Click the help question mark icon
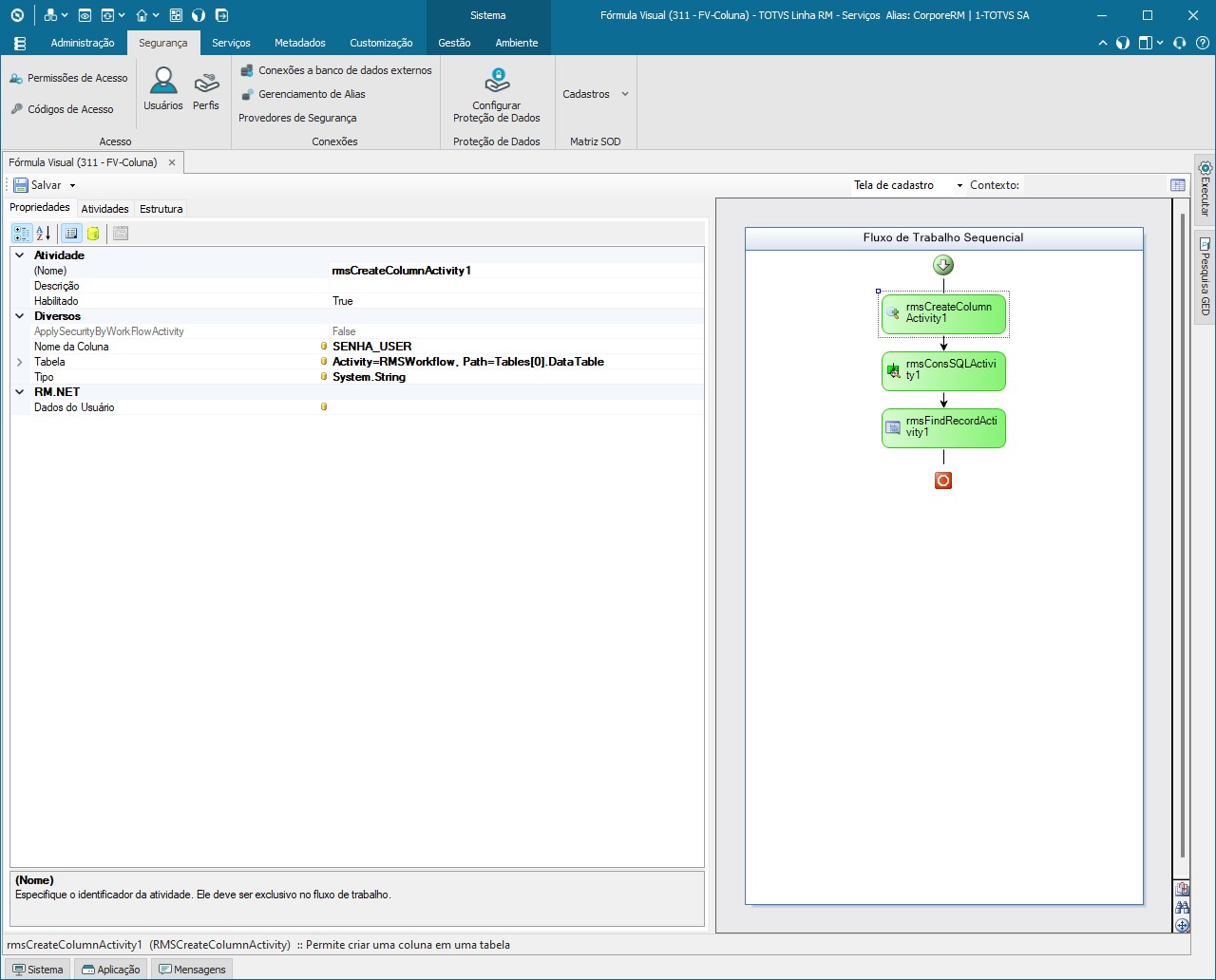Viewport: 1216px width, 980px height. click(x=1203, y=43)
